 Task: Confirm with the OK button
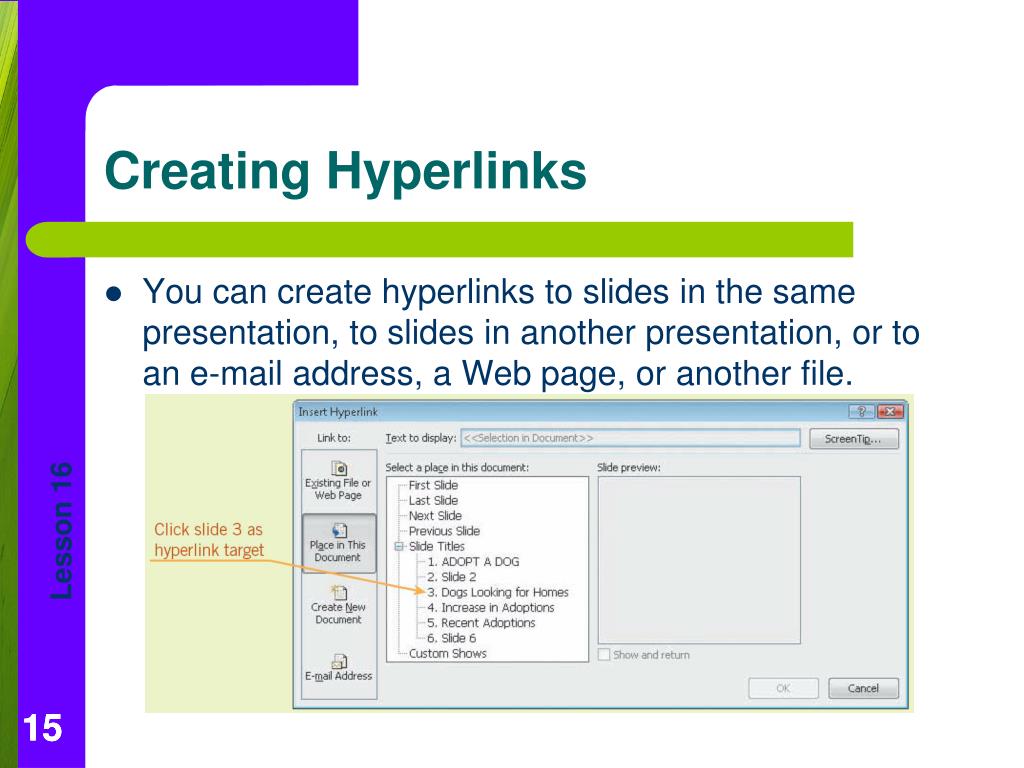[x=783, y=688]
